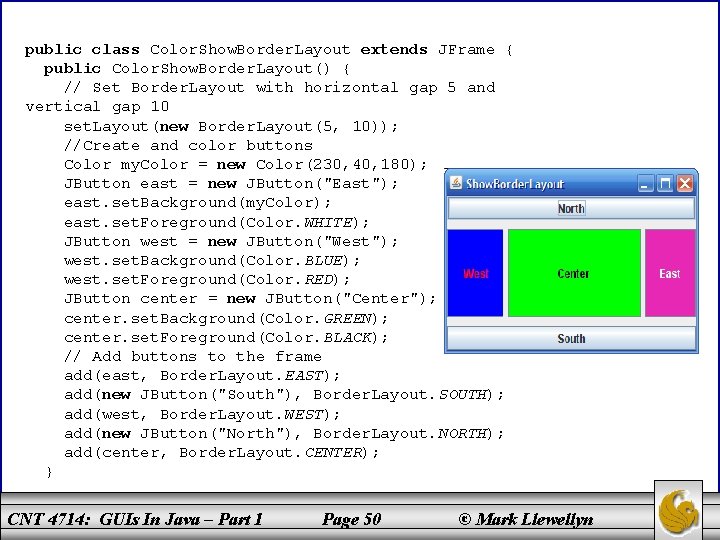The image size is (720, 540).
Task: Click the 'public ColorShowBorderLayout() {' constructor line
Action: coord(197,69)
